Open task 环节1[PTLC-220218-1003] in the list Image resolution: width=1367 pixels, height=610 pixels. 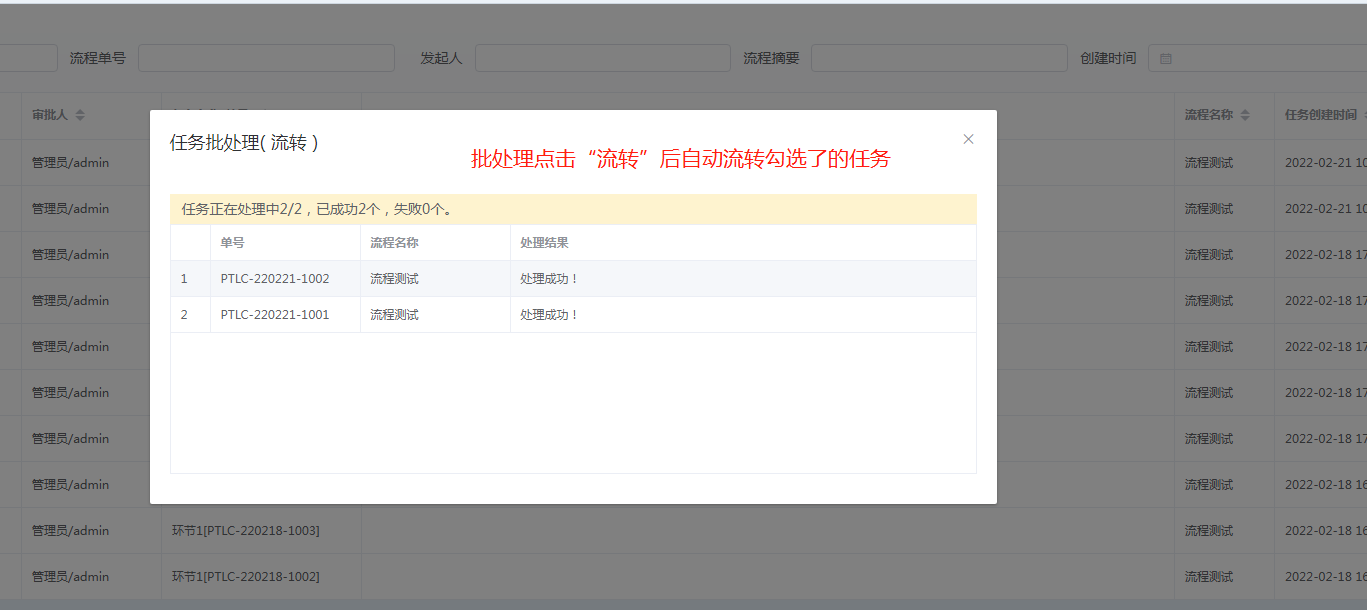246,531
